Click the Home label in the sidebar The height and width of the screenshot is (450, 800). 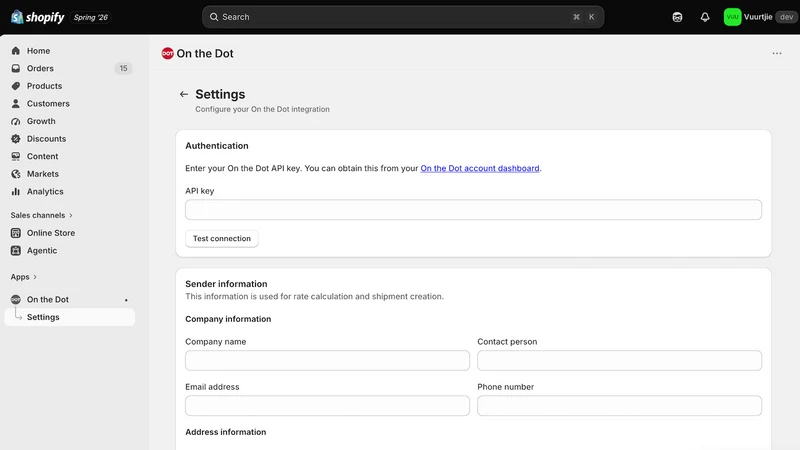coord(38,51)
